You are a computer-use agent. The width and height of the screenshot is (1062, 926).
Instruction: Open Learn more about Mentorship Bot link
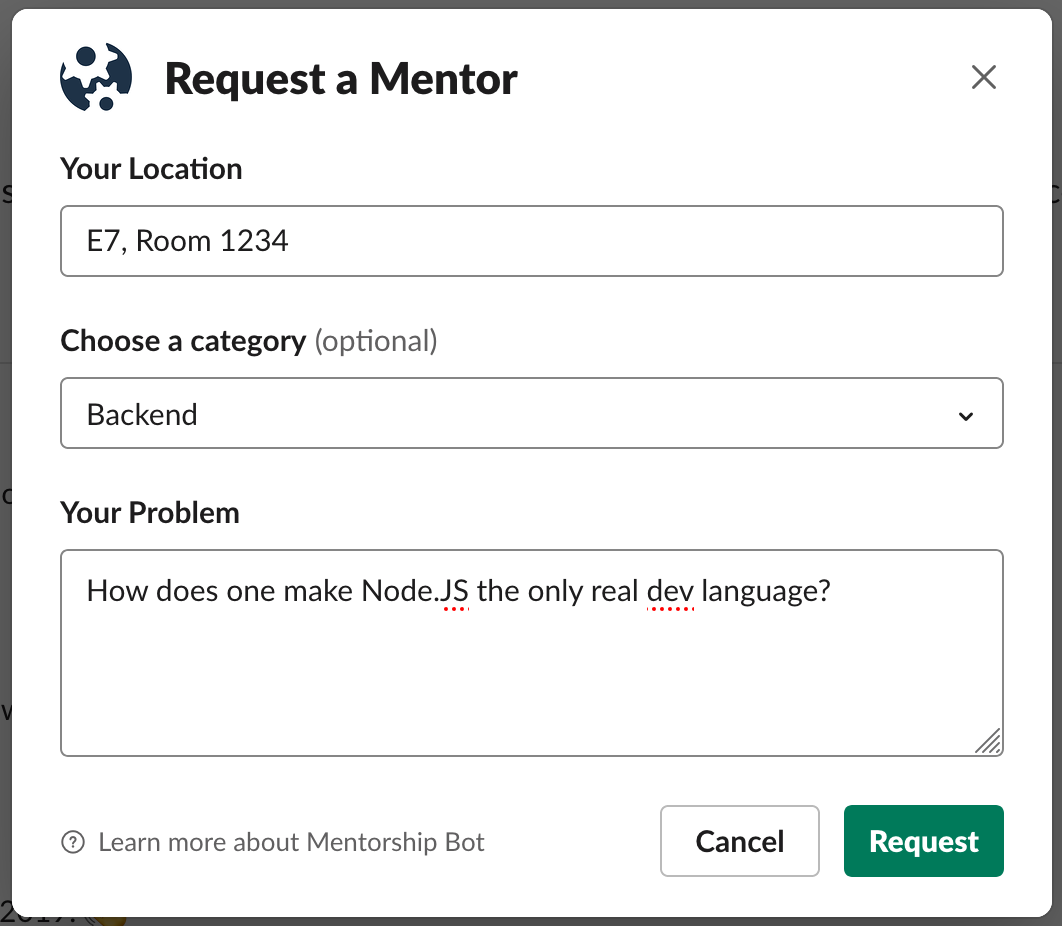pos(291,842)
